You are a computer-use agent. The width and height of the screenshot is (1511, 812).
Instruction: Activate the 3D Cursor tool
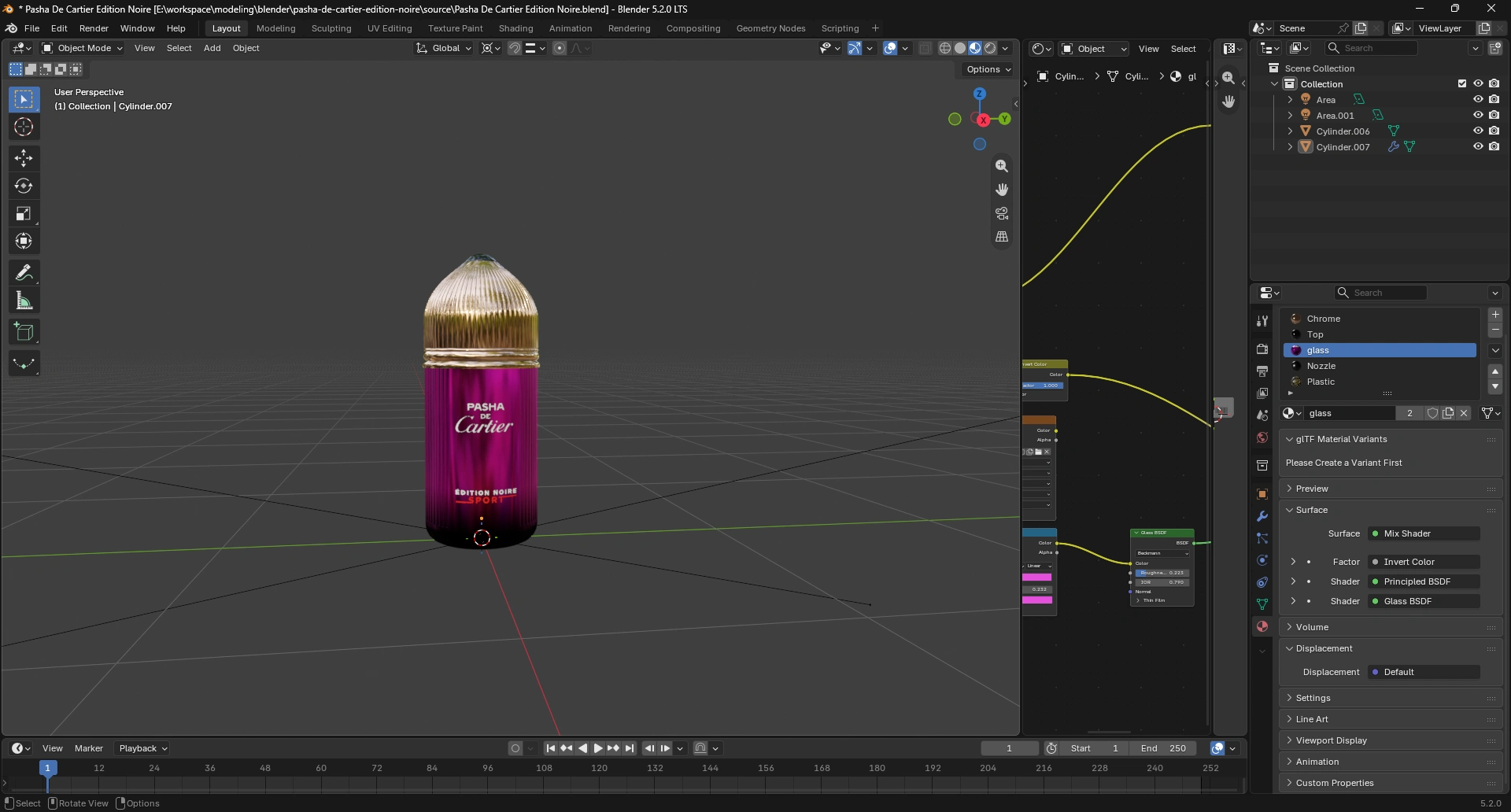coord(24,127)
